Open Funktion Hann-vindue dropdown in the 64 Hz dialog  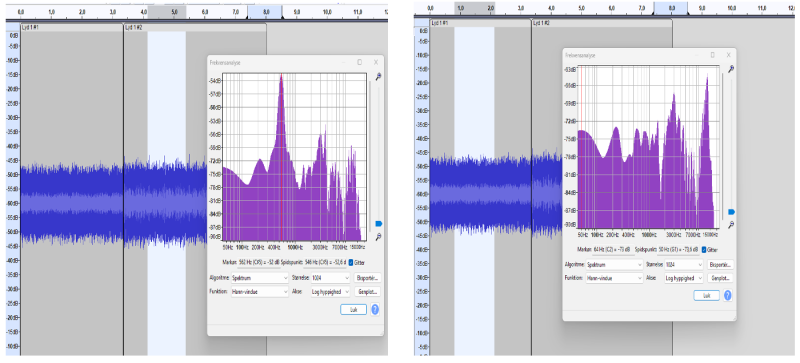(x=614, y=278)
